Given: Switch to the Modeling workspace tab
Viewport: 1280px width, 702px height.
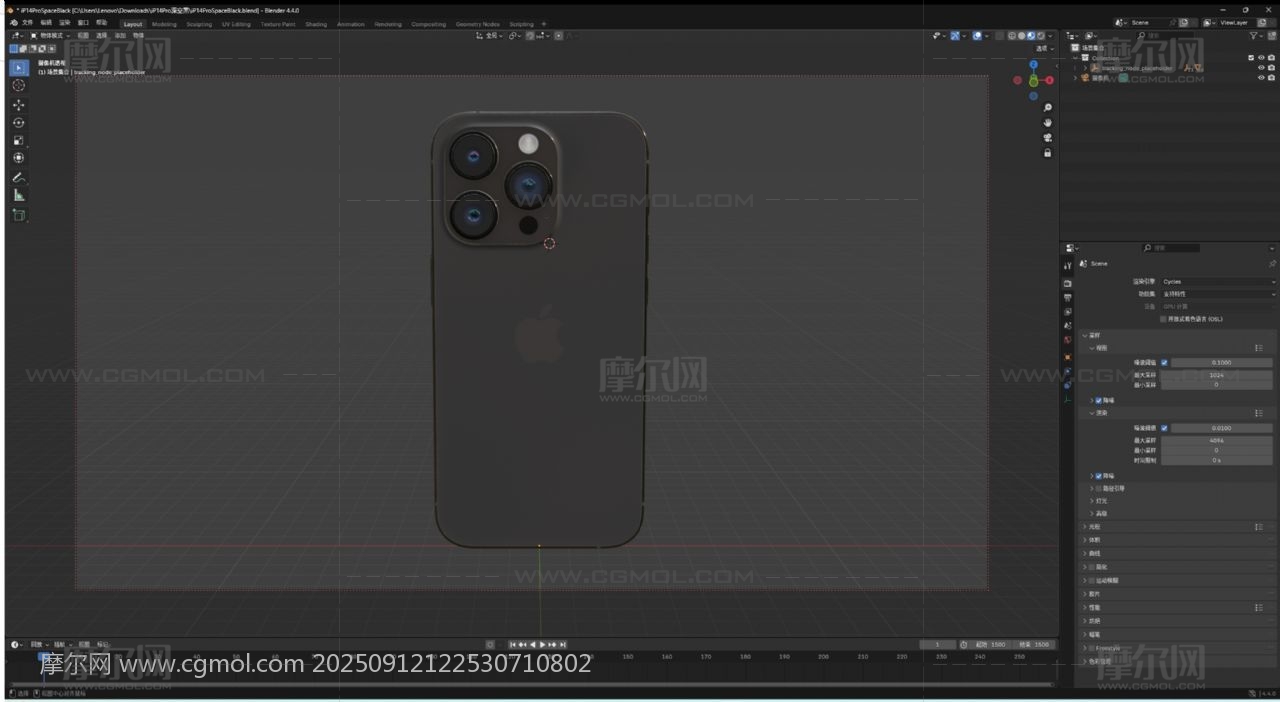Looking at the screenshot, I should (164, 24).
